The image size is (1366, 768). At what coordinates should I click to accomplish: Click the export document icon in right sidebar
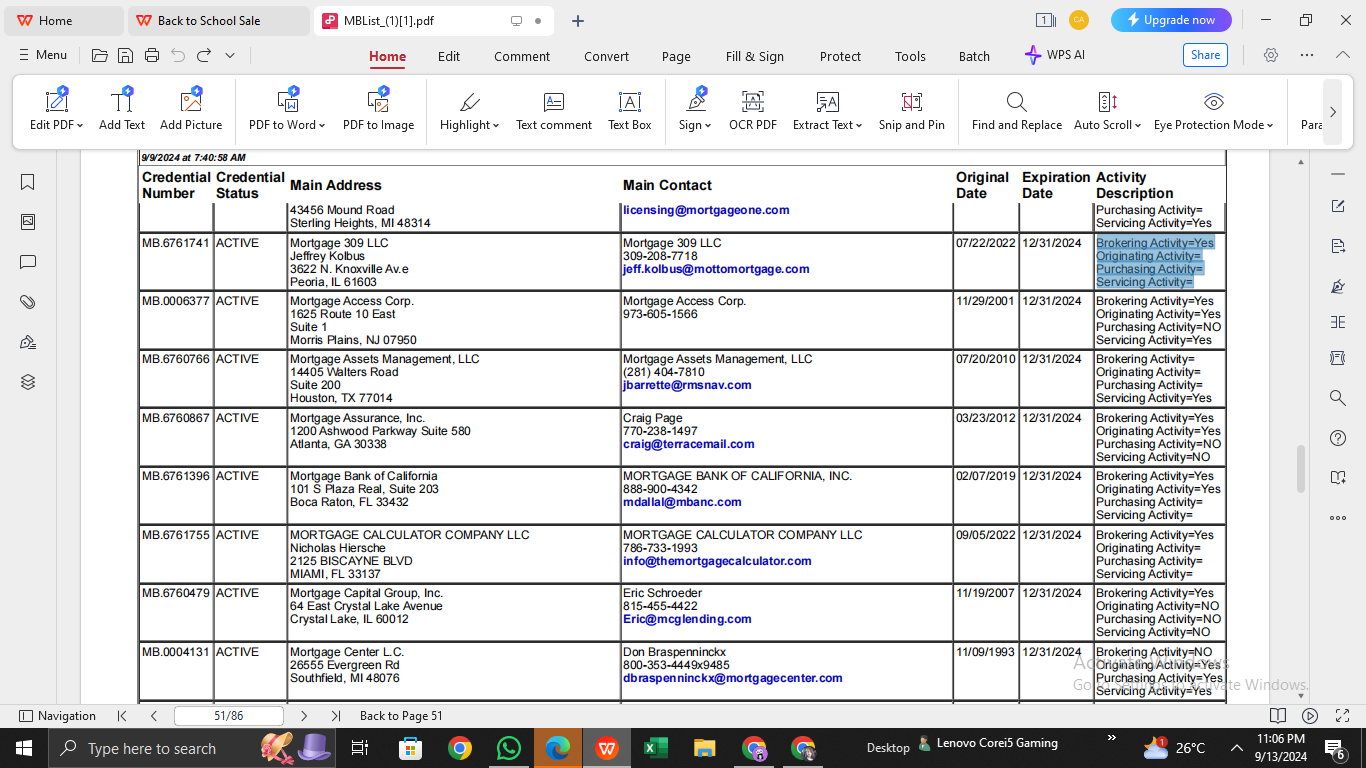[1338, 246]
